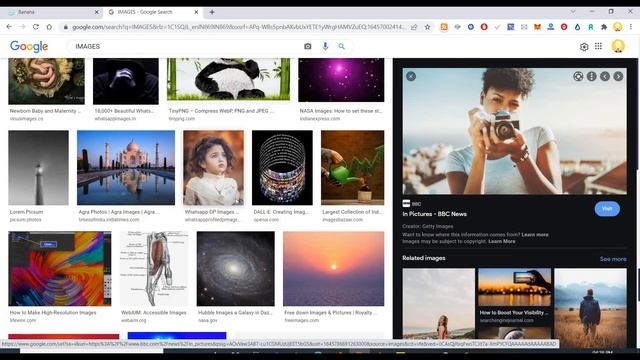640x360 pixels.
Task: Search with Google Lens on preview image
Action: click(578, 76)
